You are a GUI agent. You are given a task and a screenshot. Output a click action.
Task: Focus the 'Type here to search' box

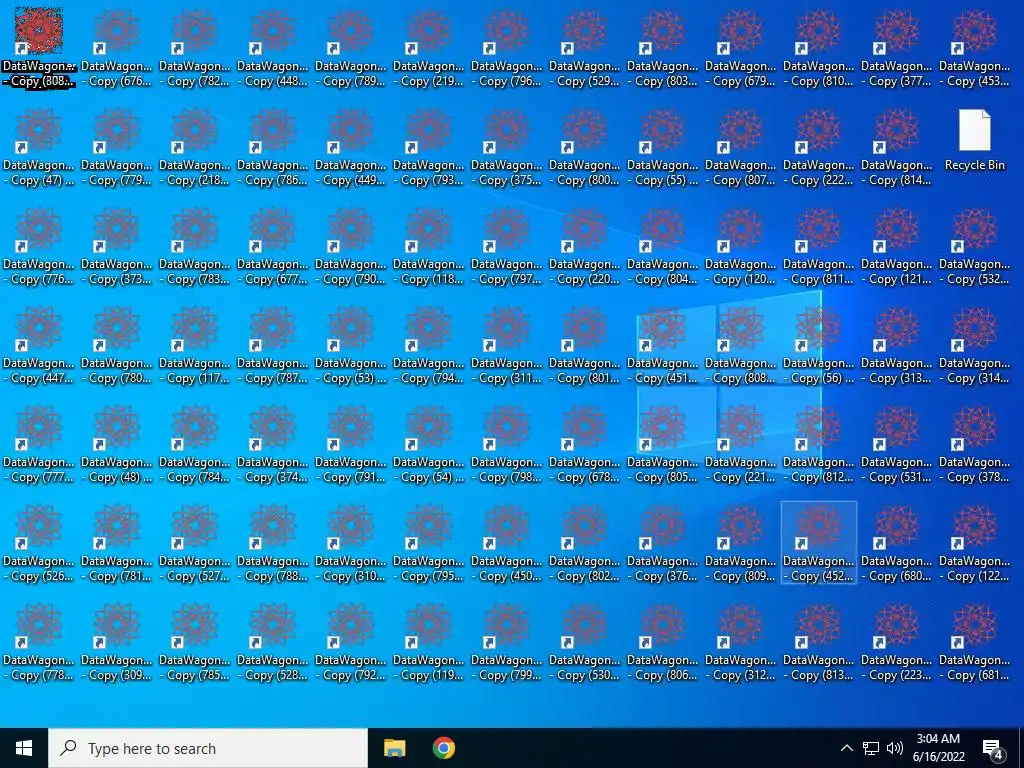coord(208,748)
